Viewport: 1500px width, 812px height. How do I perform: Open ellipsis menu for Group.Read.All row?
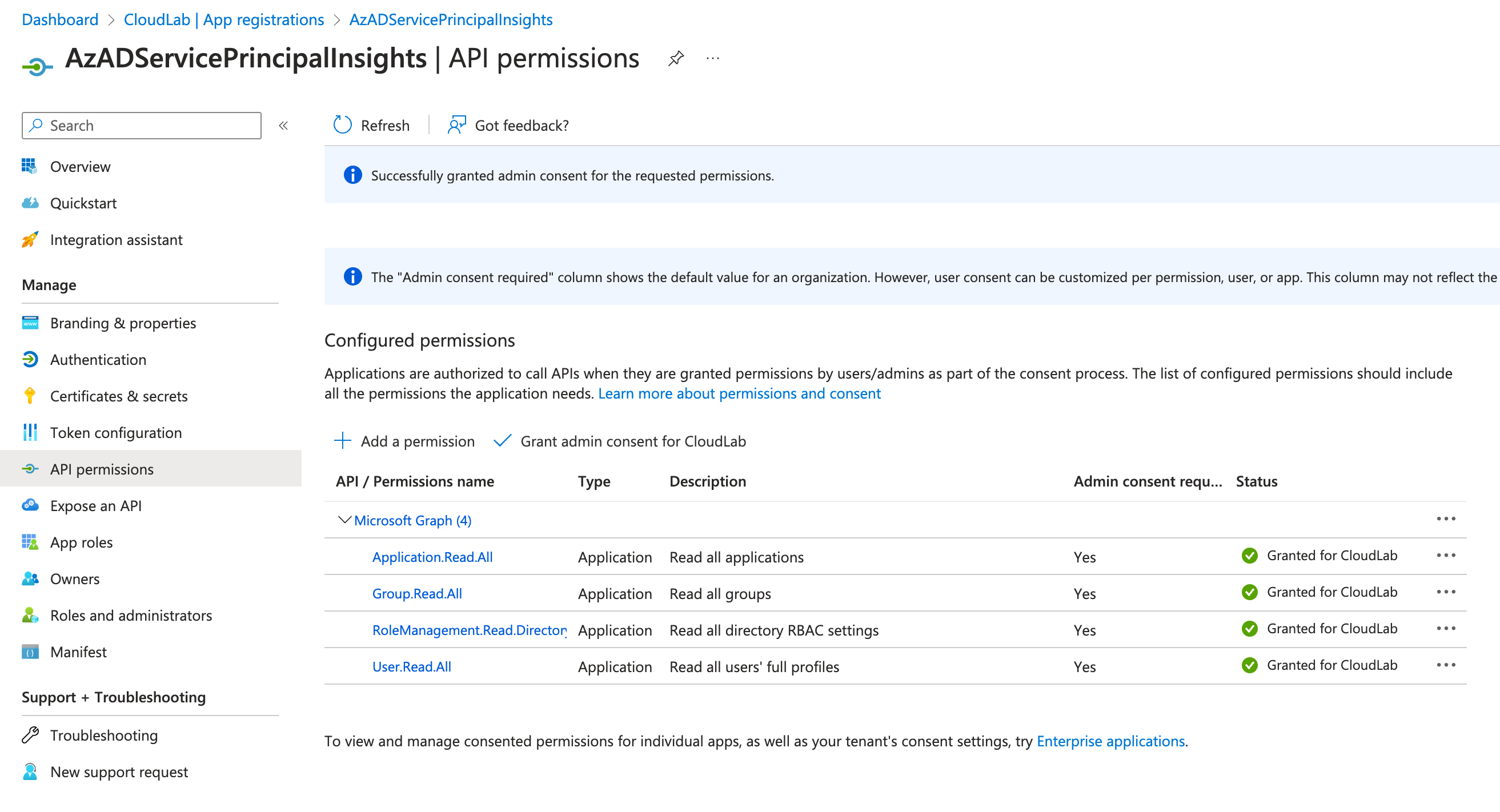tap(1445, 592)
